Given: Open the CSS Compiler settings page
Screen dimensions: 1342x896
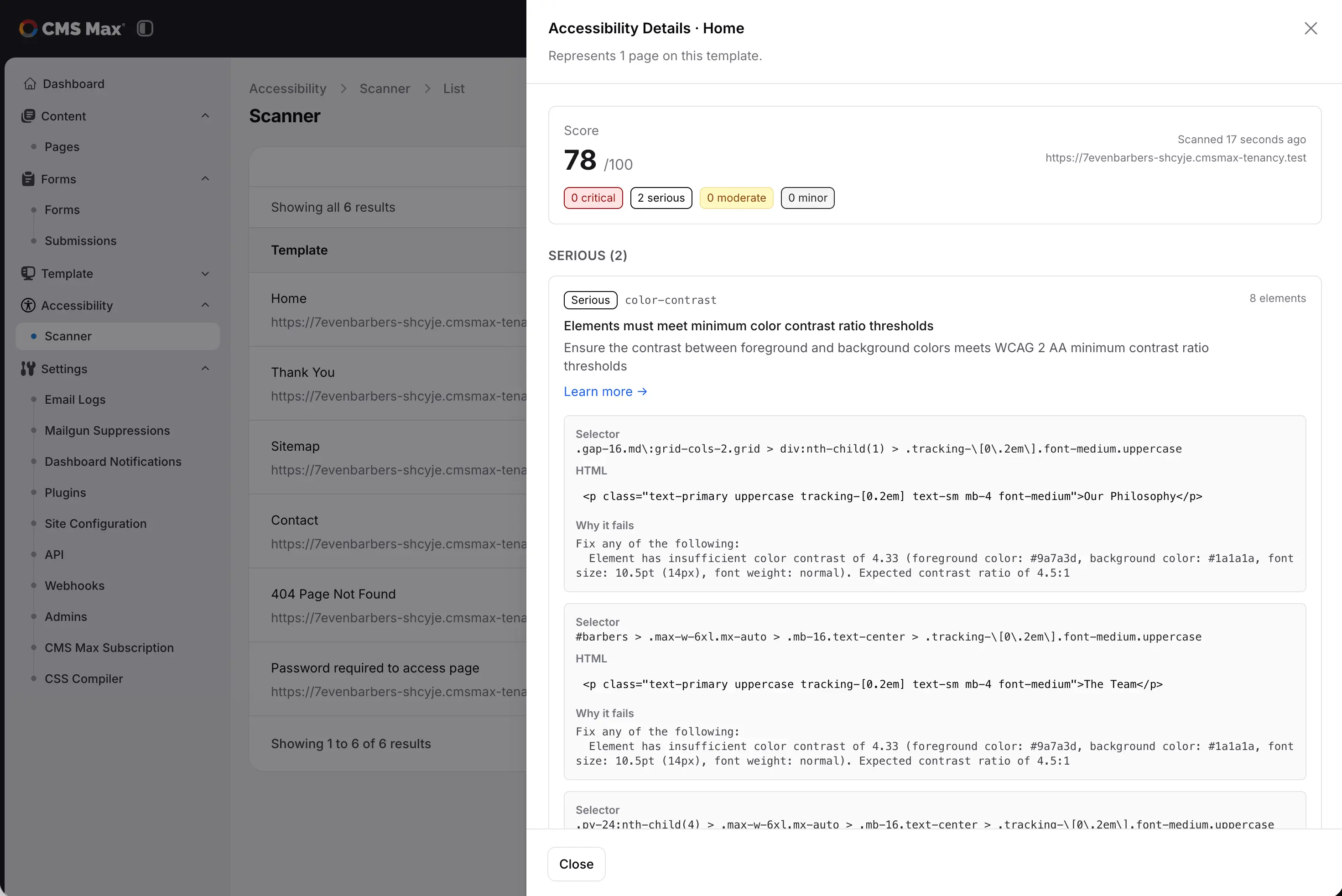Looking at the screenshot, I should [83, 678].
